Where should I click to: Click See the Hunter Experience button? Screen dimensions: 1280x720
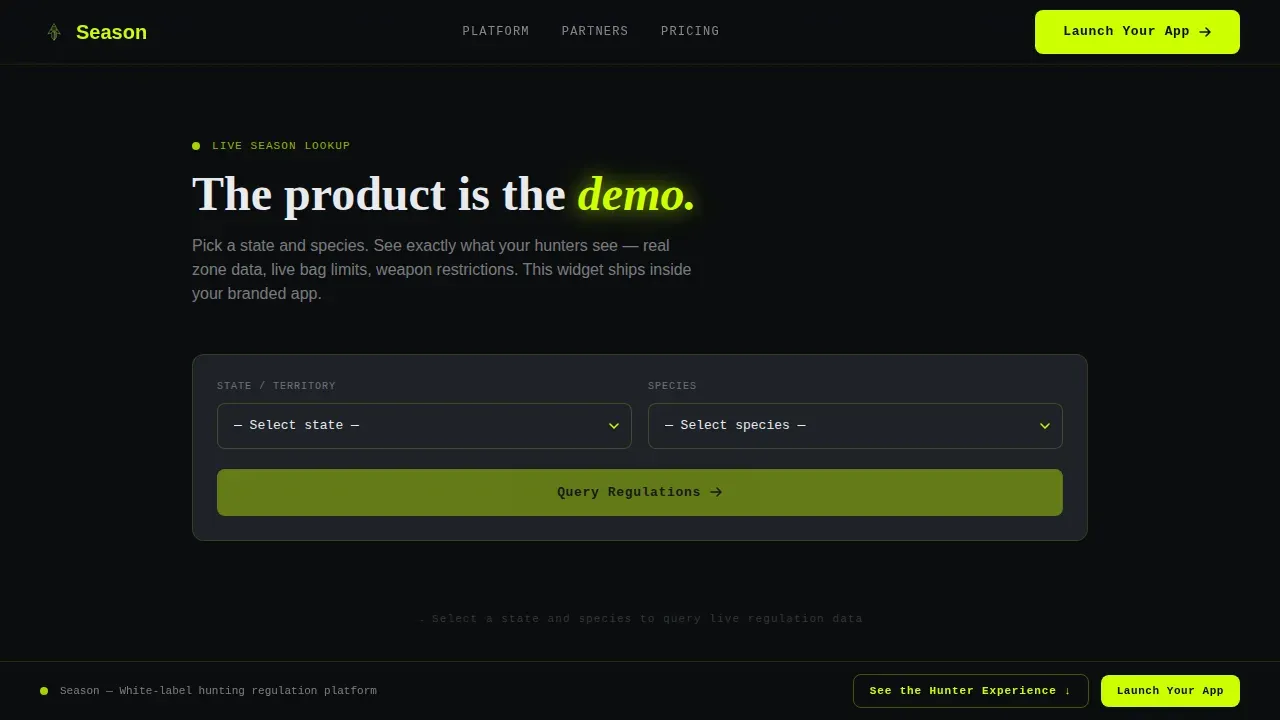pyautogui.click(x=970, y=691)
